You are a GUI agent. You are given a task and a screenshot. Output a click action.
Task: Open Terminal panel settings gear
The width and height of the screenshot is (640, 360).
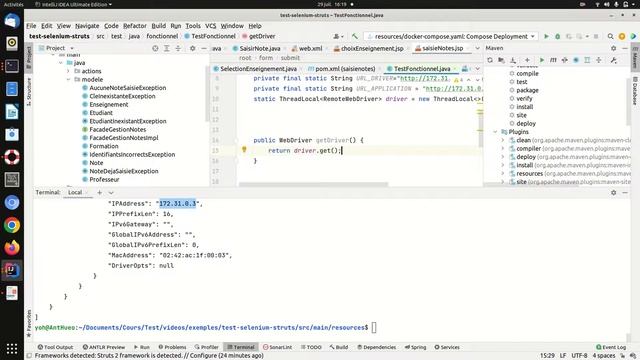click(x=613, y=192)
